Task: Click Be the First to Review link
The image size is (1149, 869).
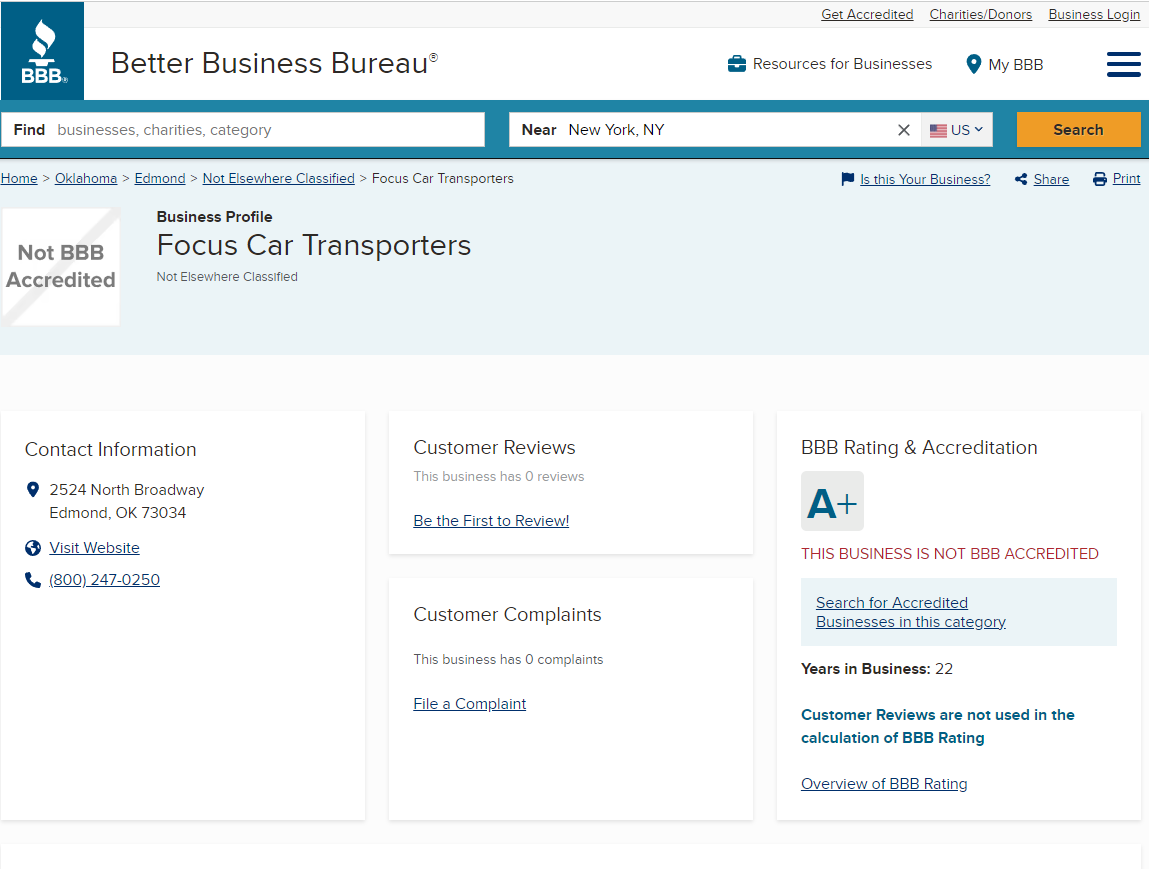Action: point(491,520)
